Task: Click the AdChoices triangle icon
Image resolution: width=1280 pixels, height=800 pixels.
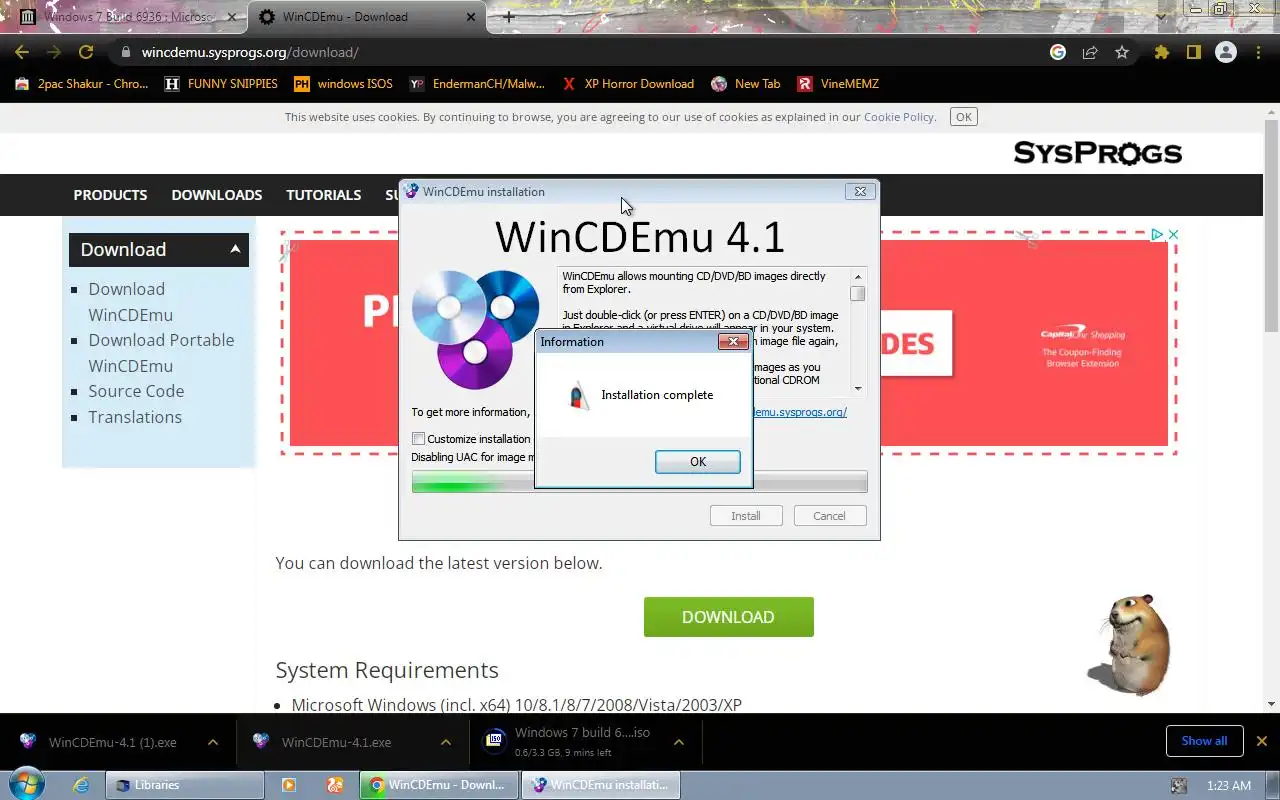Action: 1157,235
